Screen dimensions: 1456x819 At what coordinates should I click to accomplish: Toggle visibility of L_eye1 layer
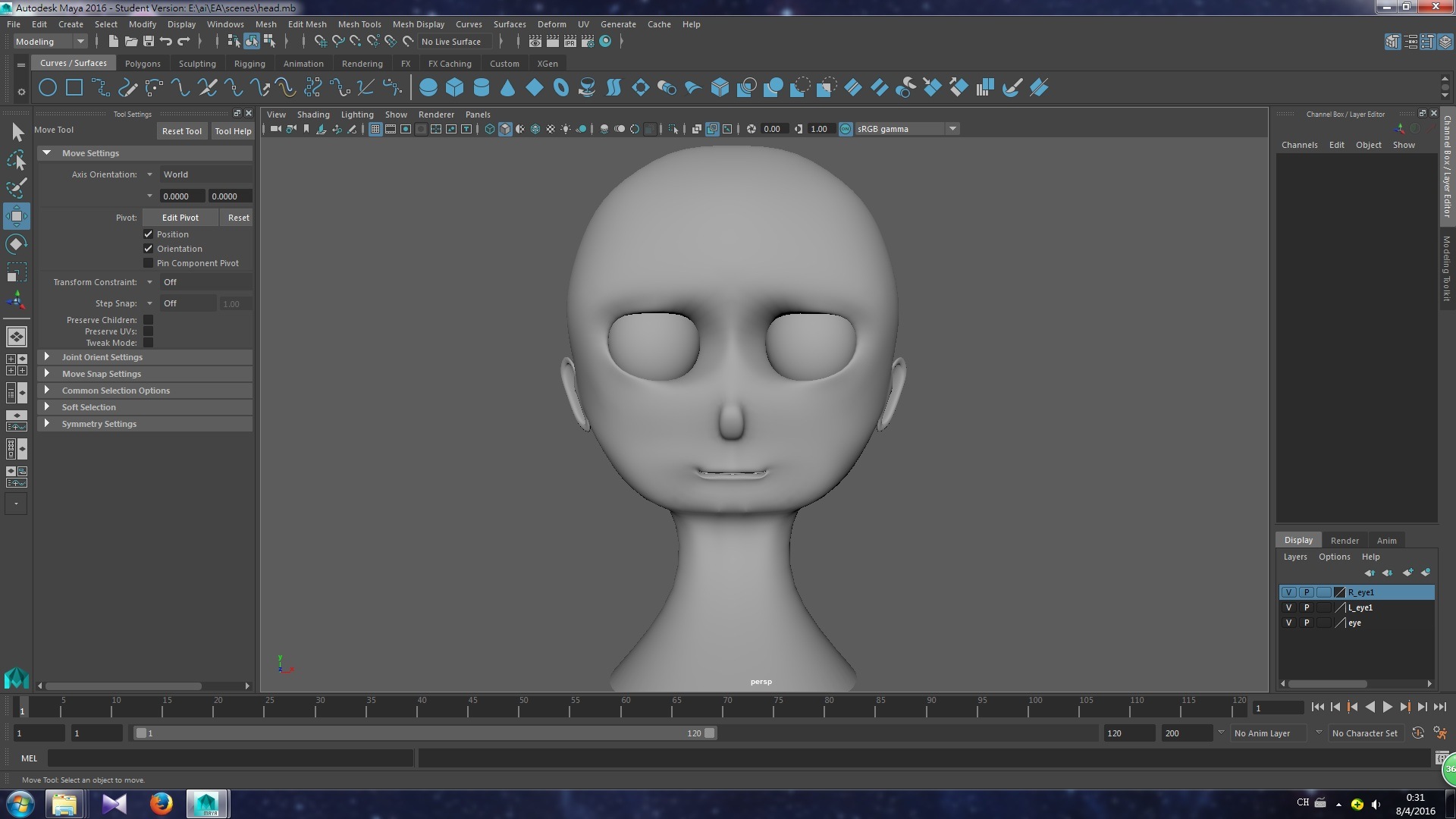click(x=1288, y=607)
